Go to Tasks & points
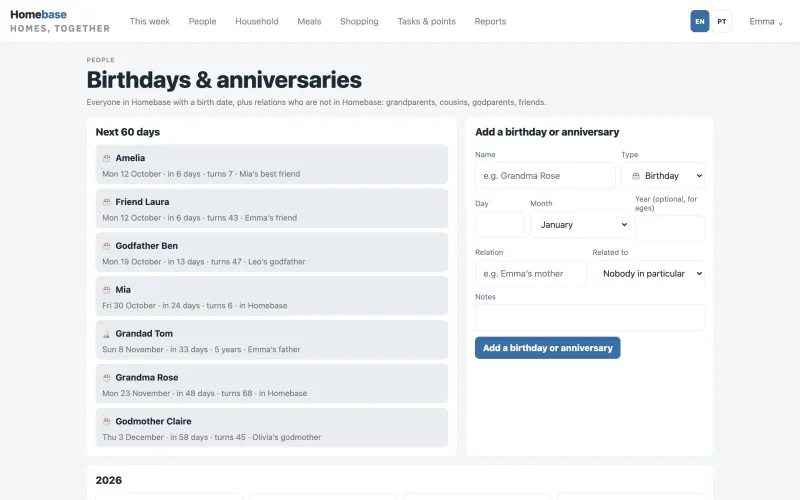This screenshot has height=500, width=800. [x=427, y=21]
